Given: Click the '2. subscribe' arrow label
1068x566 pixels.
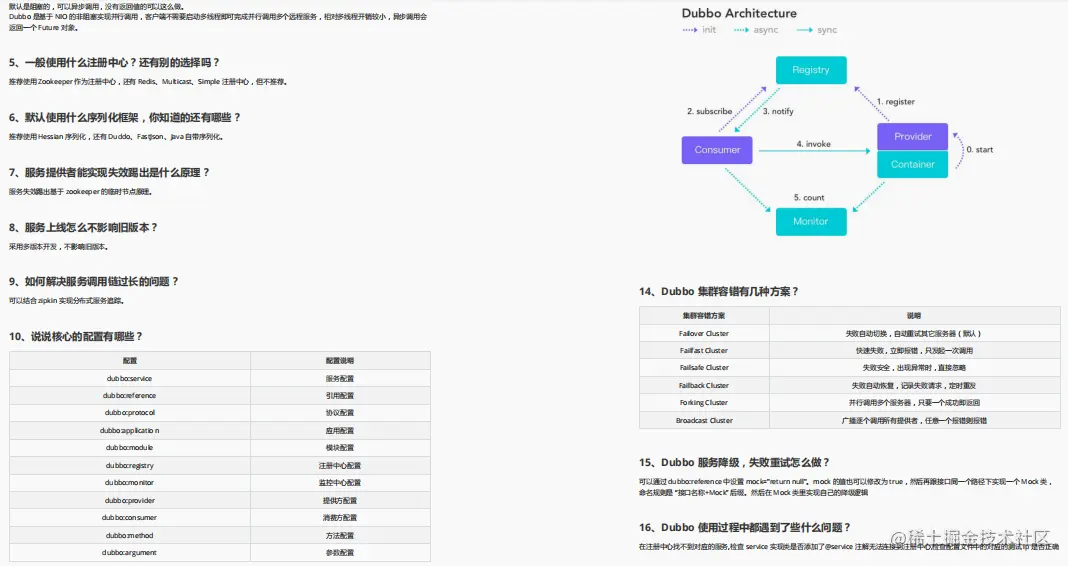Looking at the screenshot, I should pyautogui.click(x=709, y=111).
